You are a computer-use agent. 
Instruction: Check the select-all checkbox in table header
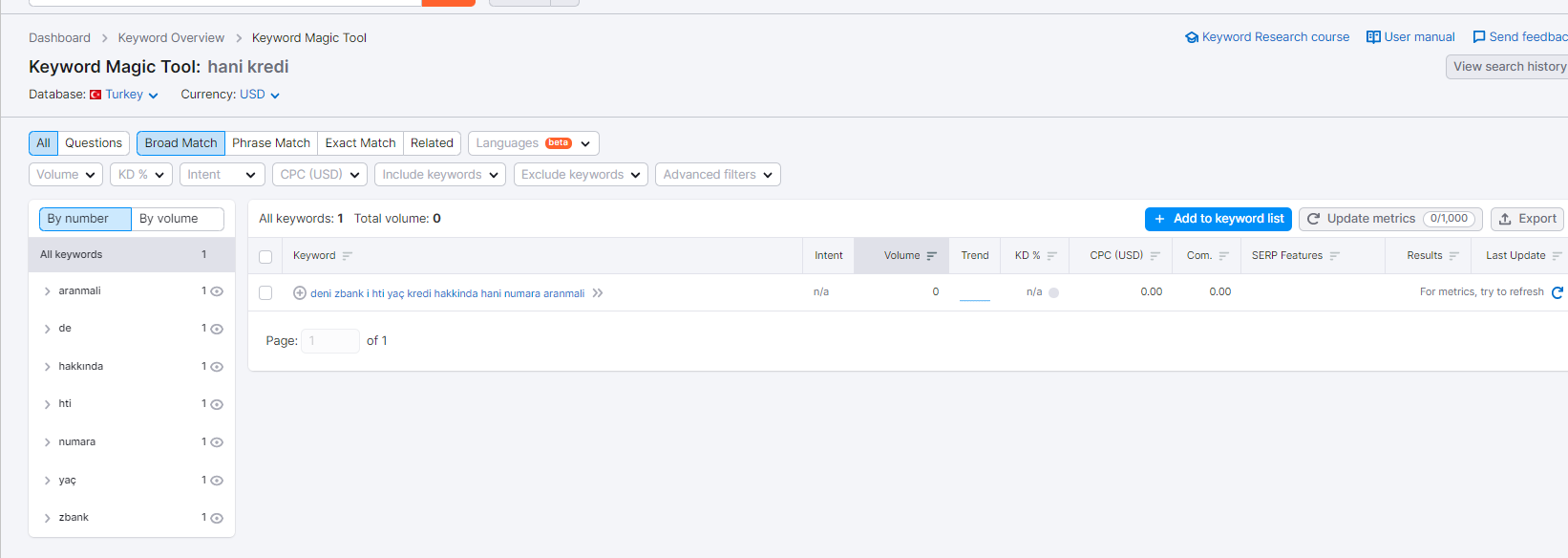pyautogui.click(x=265, y=256)
